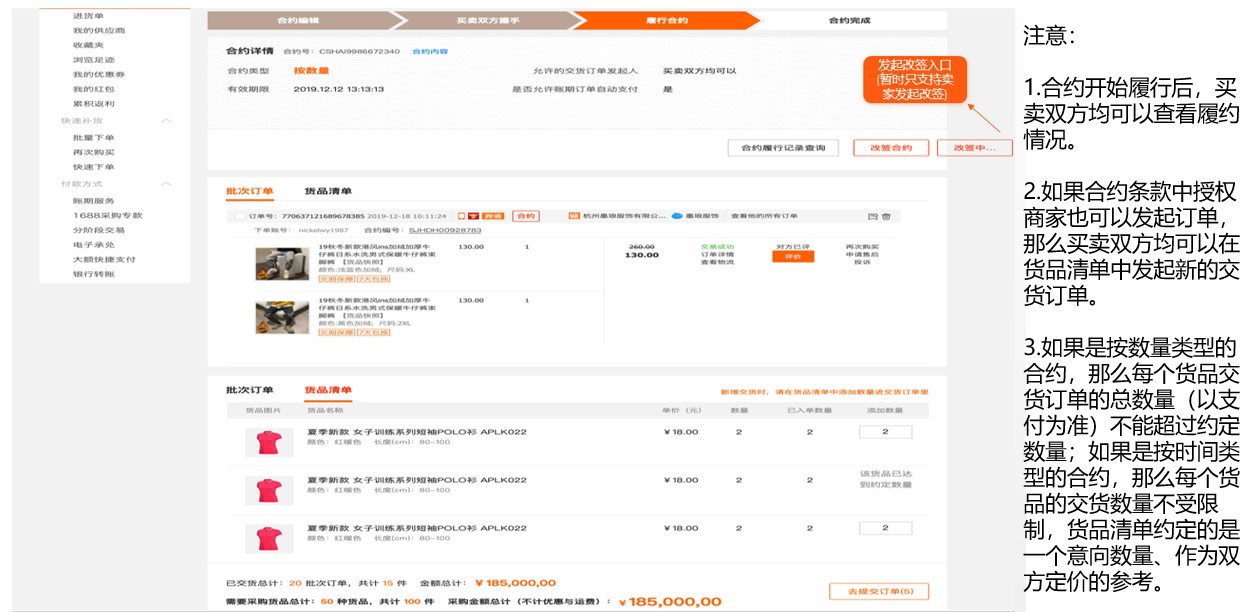Screen dimensions: 1255x612
Task: Click the blue 墨琅服饰 chat icon
Action: (676, 216)
